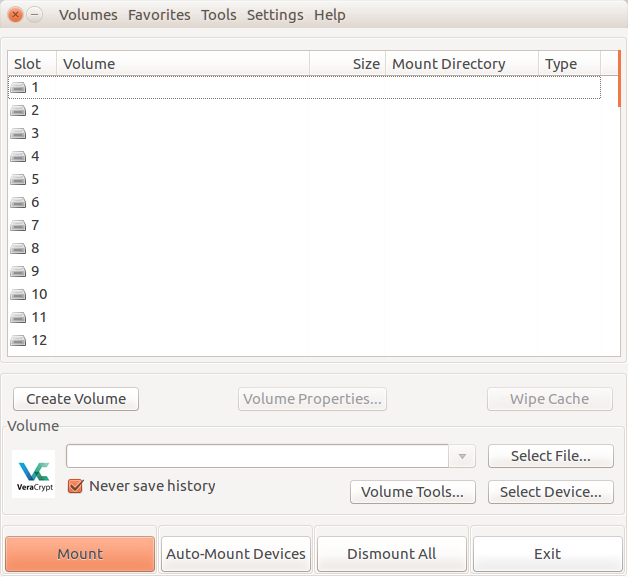Click the drive icon for slot 1
Image resolution: width=628 pixels, height=577 pixels.
tap(19, 88)
